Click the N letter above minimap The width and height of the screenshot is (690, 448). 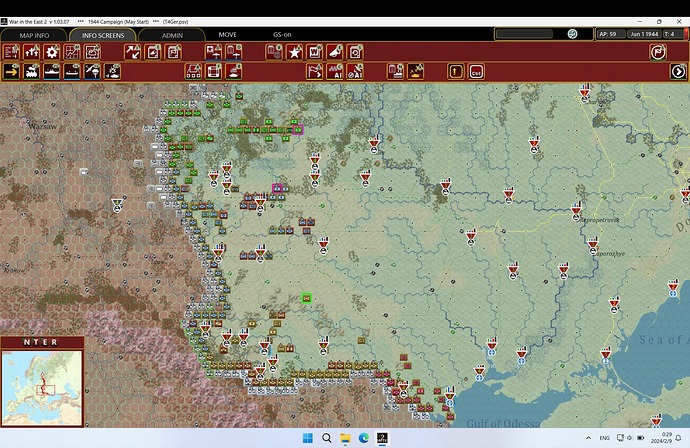26,342
